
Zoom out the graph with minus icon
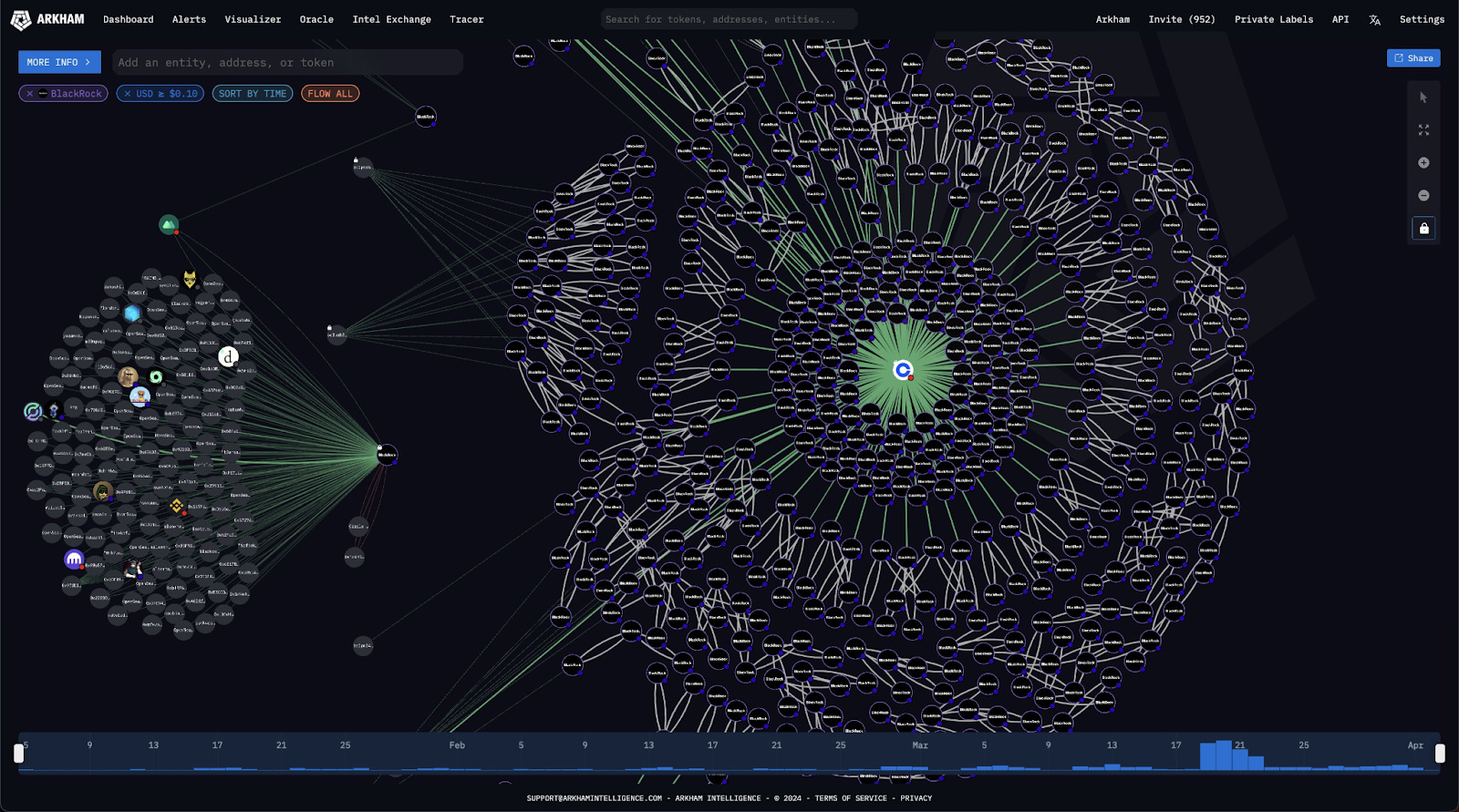(x=1423, y=195)
